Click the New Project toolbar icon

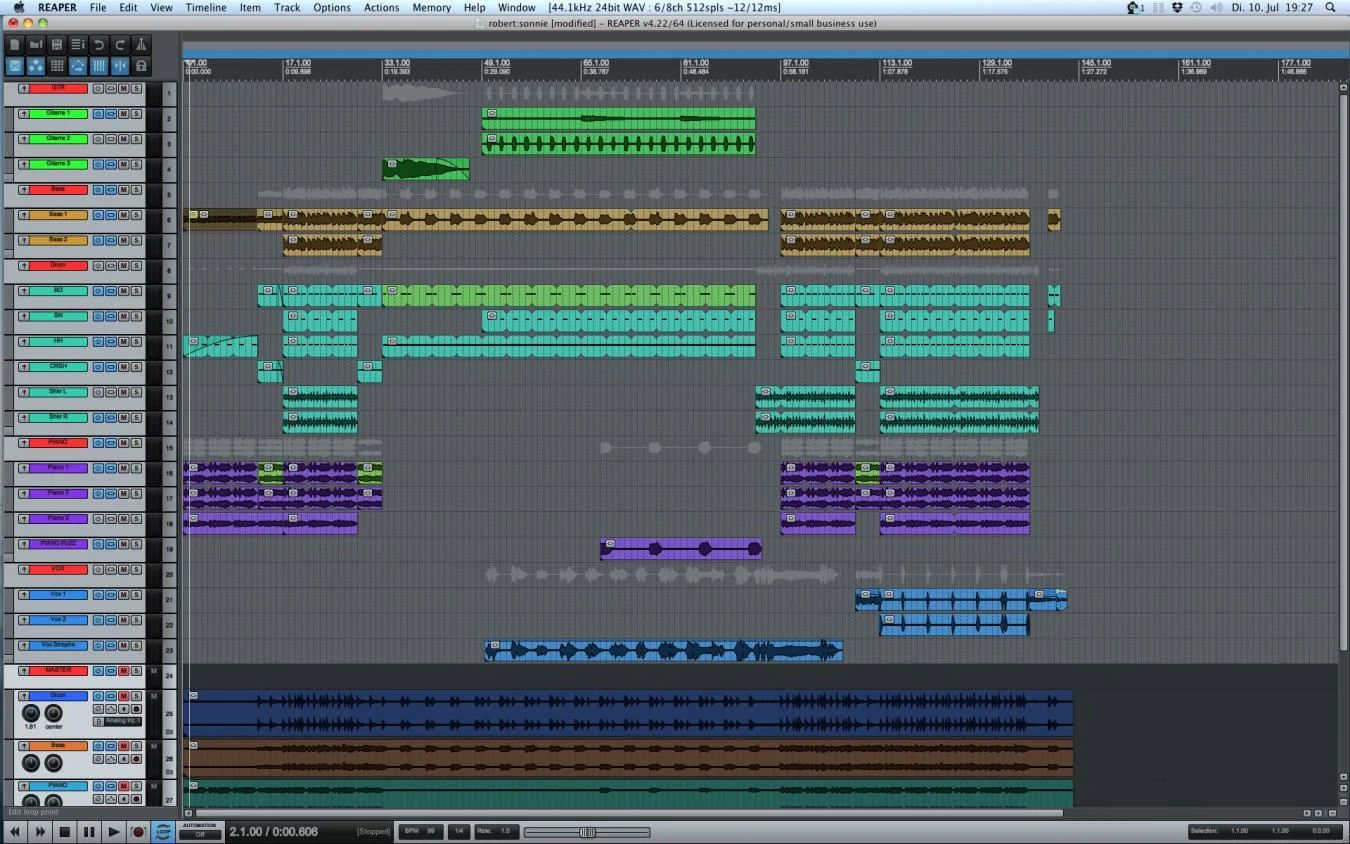[14, 44]
